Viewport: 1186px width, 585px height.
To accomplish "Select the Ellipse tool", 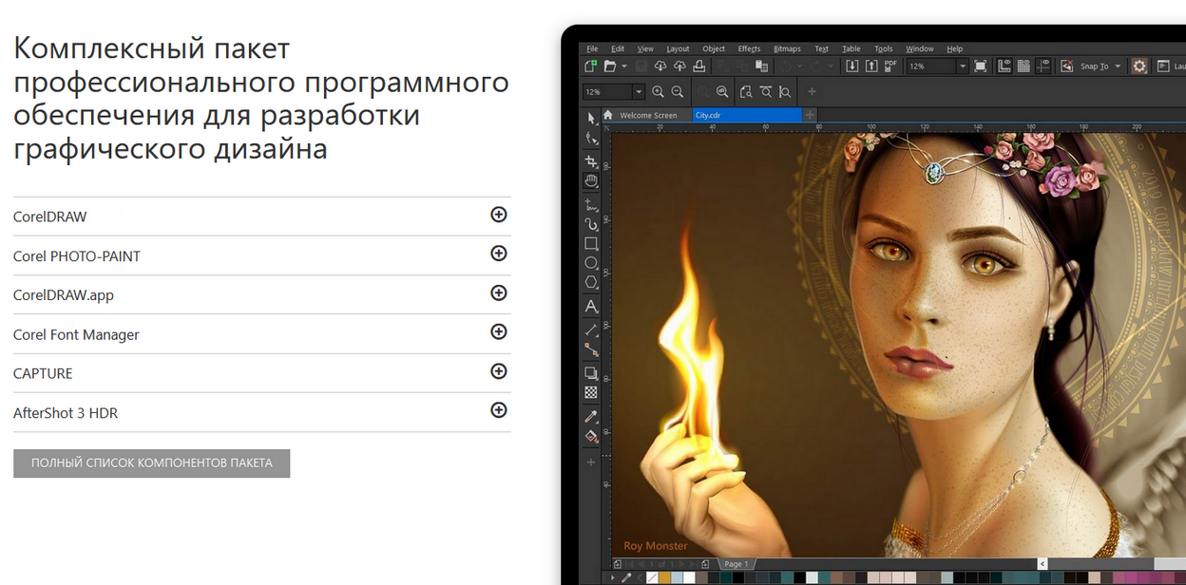I will (x=591, y=263).
